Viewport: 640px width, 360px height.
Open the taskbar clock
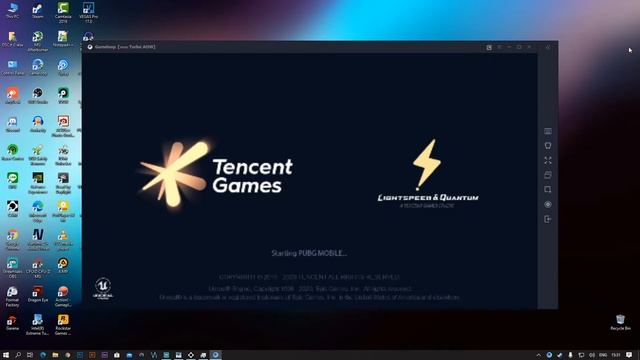tap(616, 355)
